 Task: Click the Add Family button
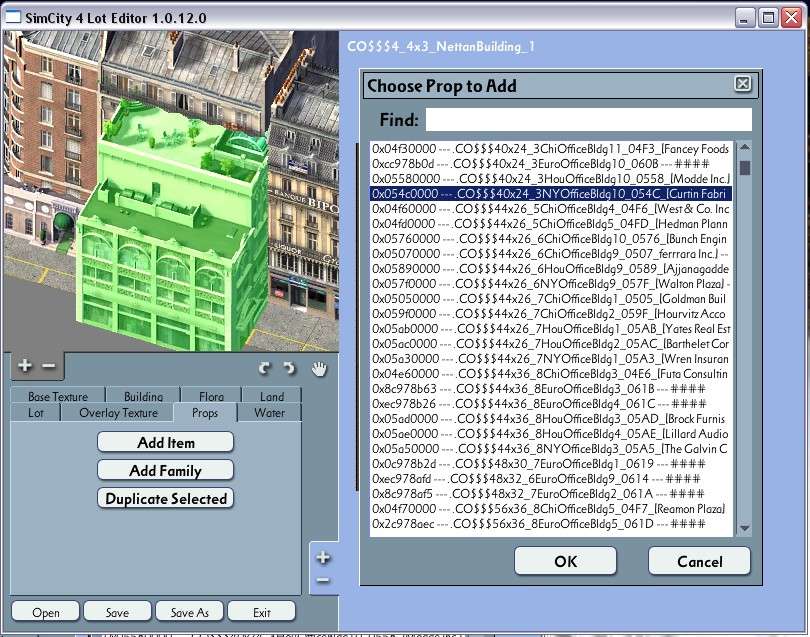click(165, 470)
